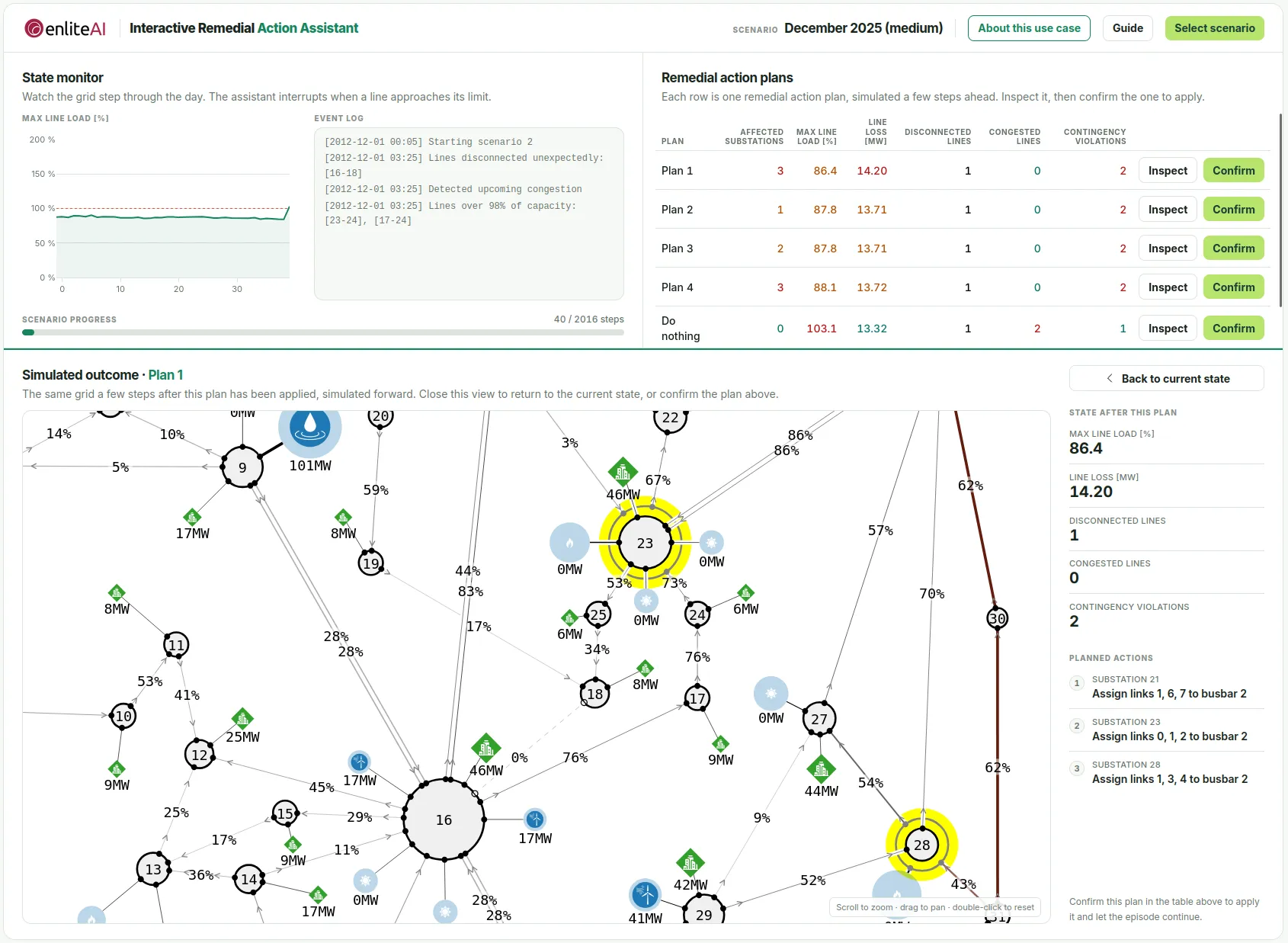Click Back to current state
Viewport: 1288px width, 943px height.
(x=1166, y=379)
